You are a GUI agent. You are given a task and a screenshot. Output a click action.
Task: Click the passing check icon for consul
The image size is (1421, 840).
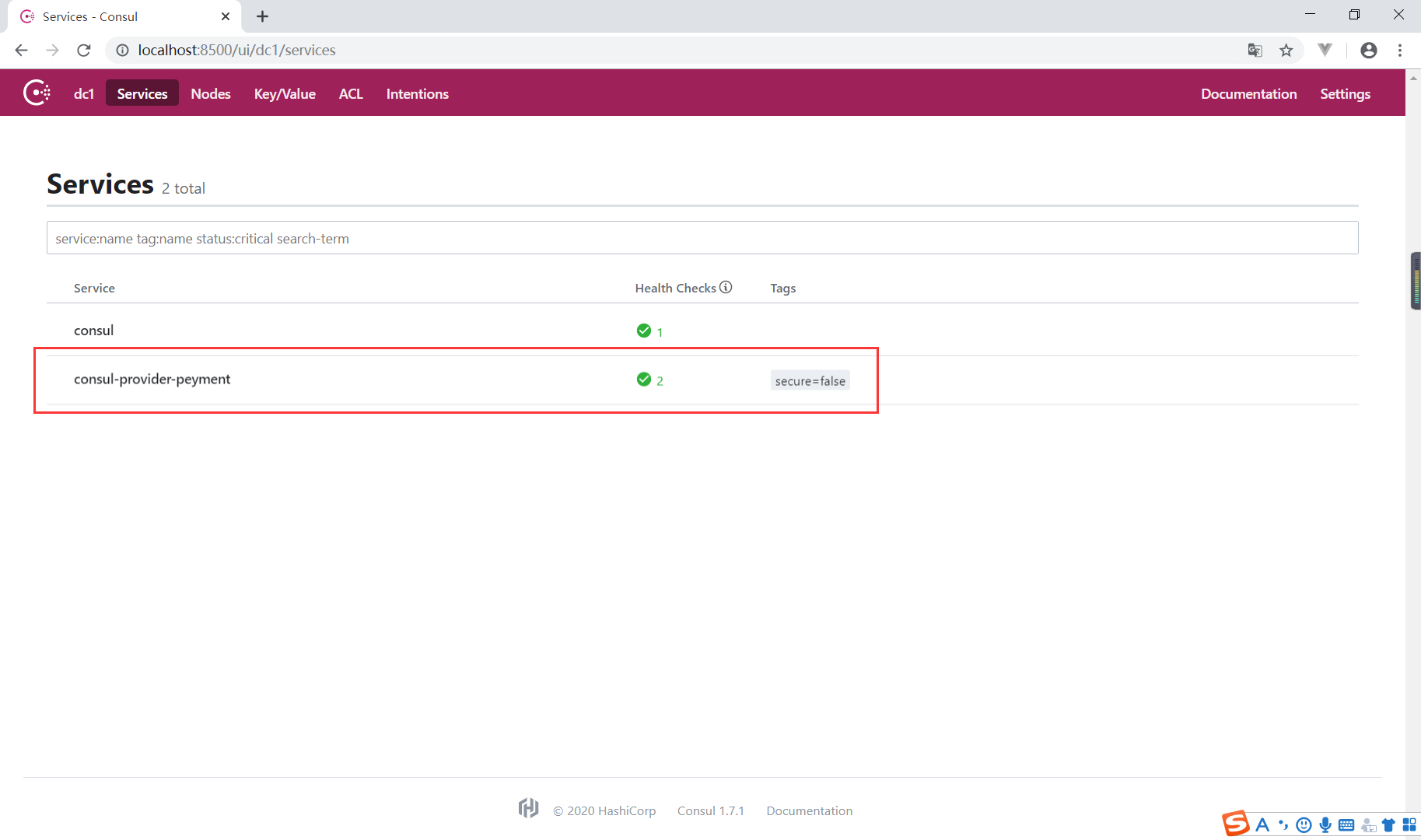pyautogui.click(x=644, y=331)
